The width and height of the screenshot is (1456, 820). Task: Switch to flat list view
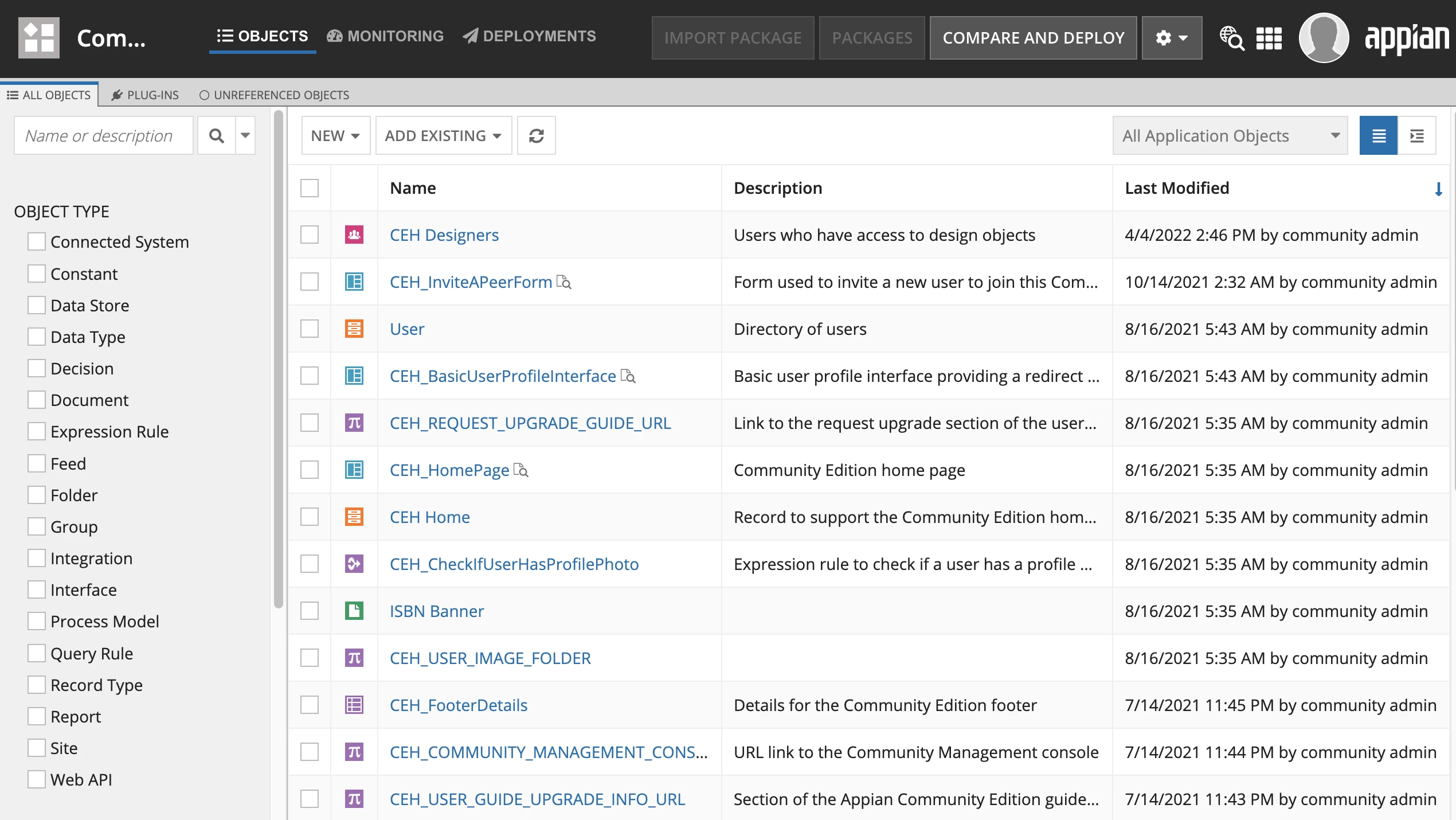pyautogui.click(x=1379, y=136)
